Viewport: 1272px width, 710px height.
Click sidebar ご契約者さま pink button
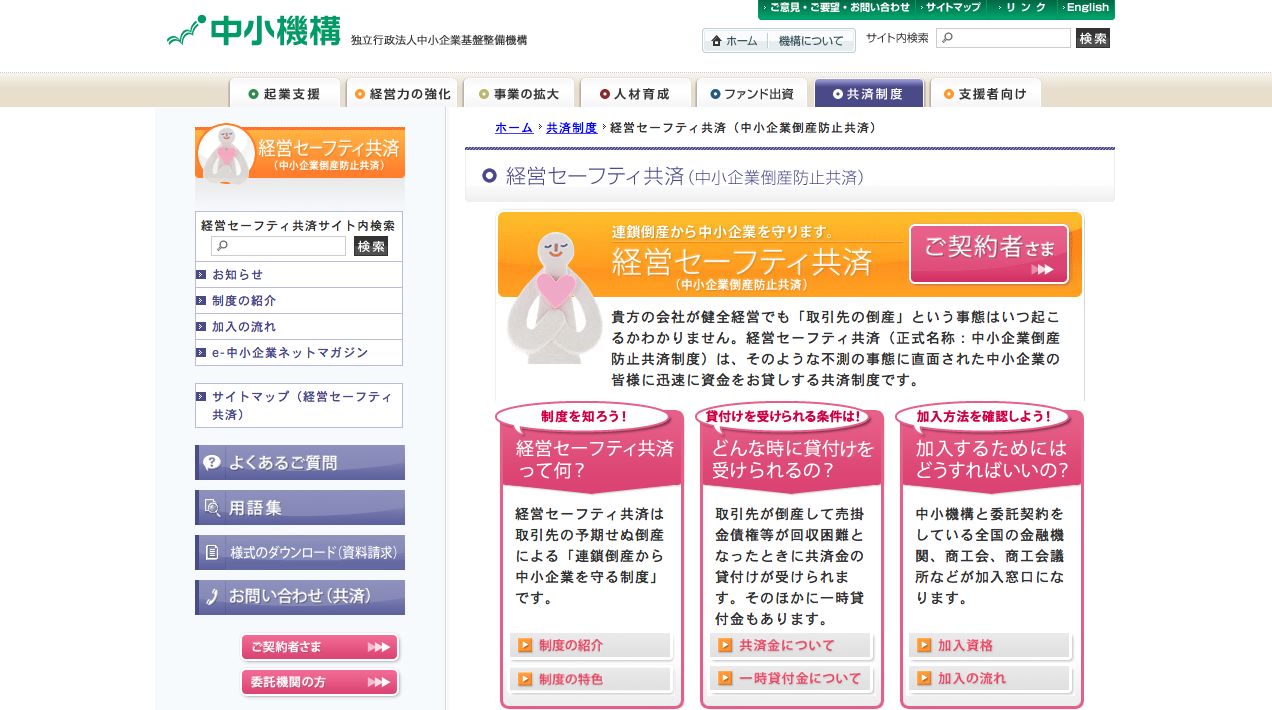[x=320, y=648]
